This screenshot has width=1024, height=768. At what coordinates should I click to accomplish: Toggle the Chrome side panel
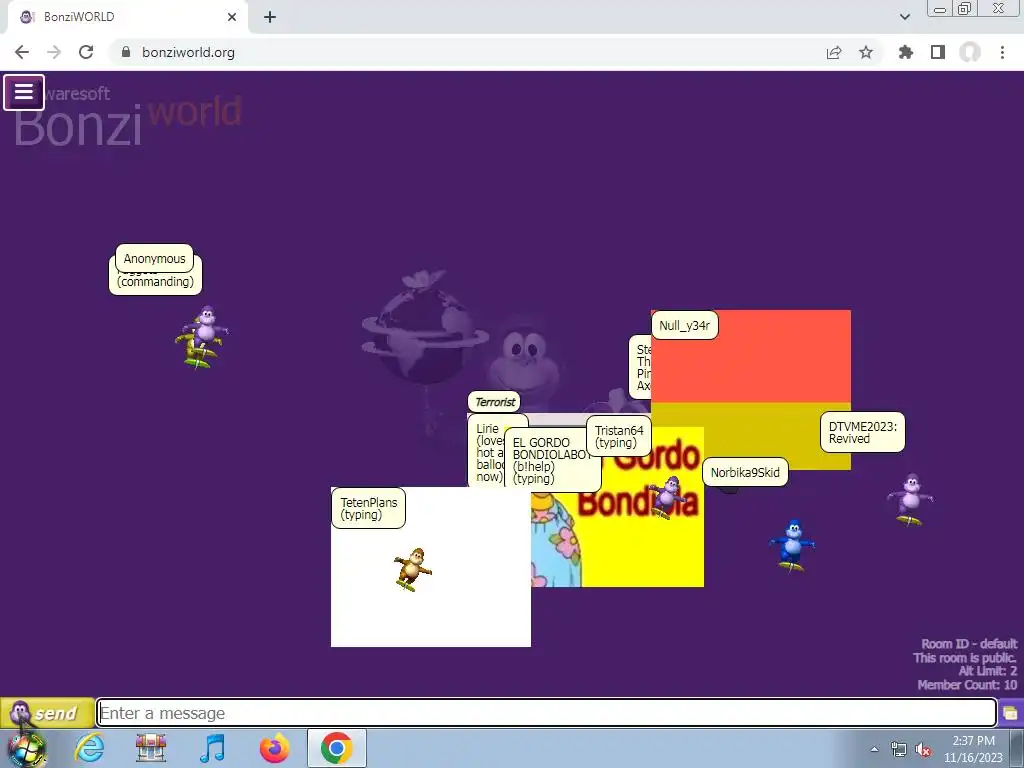(938, 52)
